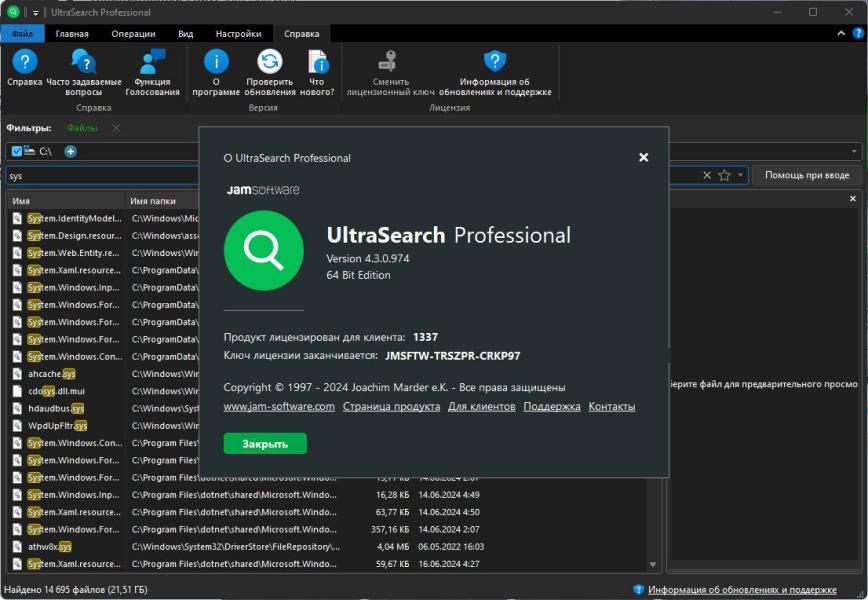
Task: Add another drive with the plus icon
Action: click(70, 151)
